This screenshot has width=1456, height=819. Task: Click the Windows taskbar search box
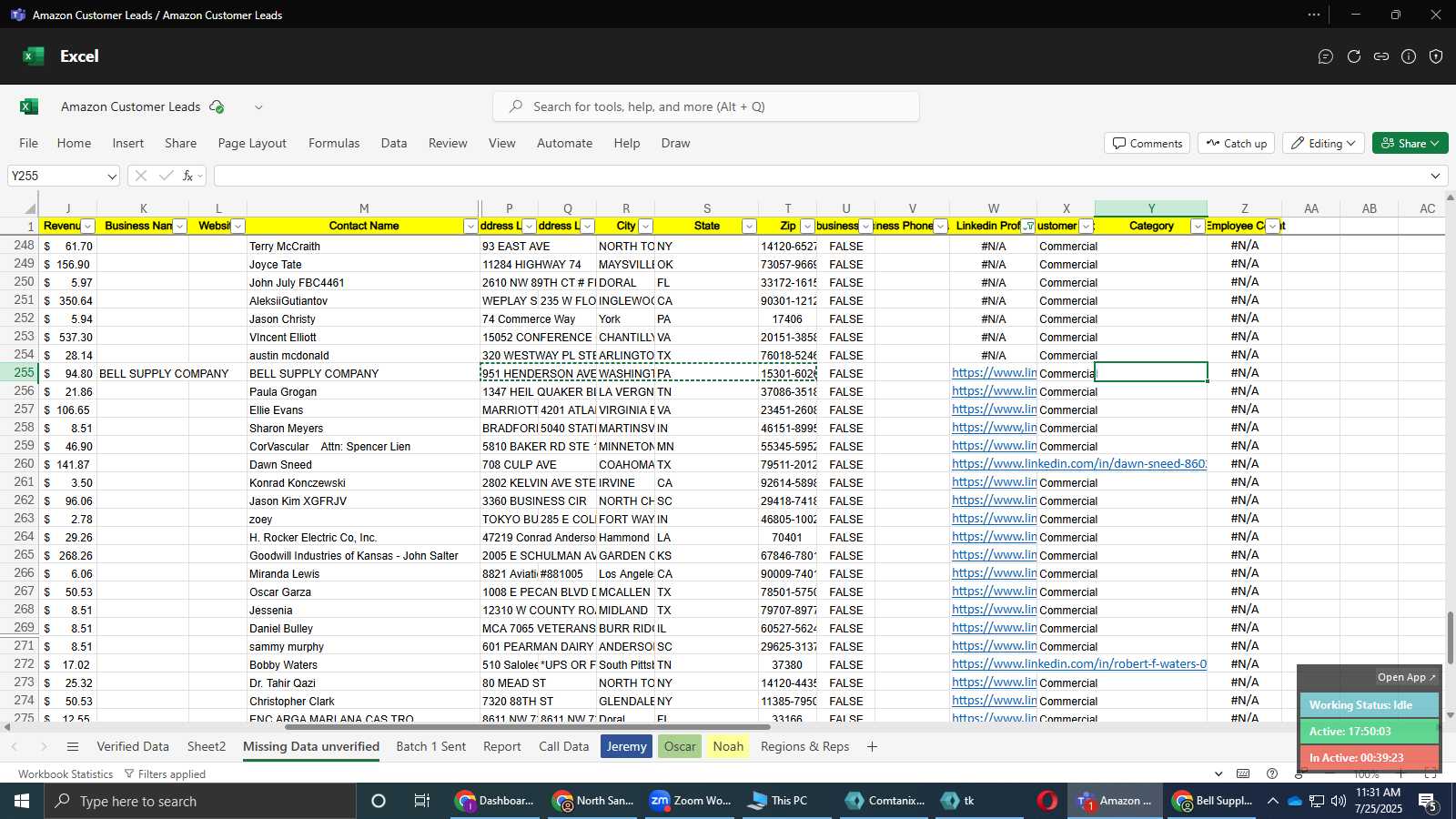click(200, 801)
